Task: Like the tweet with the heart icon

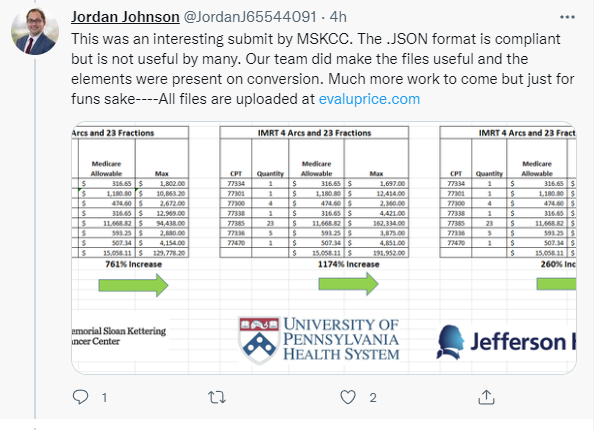Action: click(x=347, y=397)
